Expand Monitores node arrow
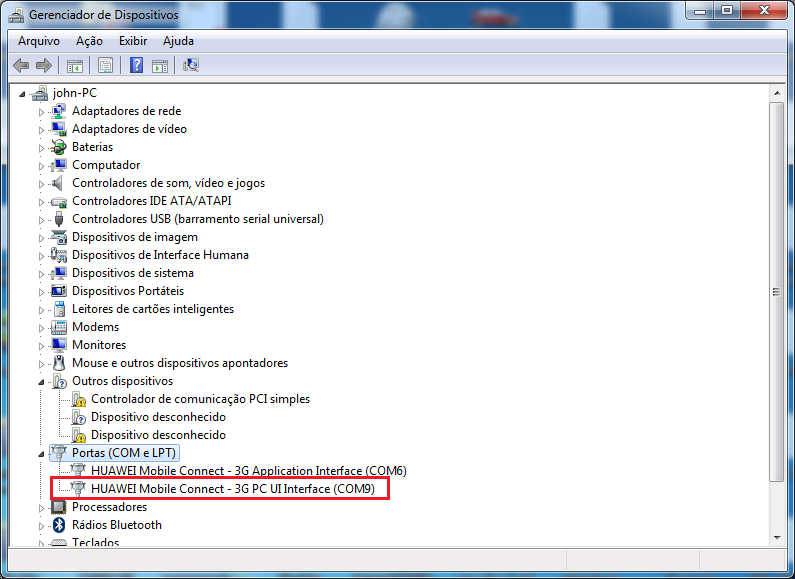The height and width of the screenshot is (579, 795). tap(42, 346)
